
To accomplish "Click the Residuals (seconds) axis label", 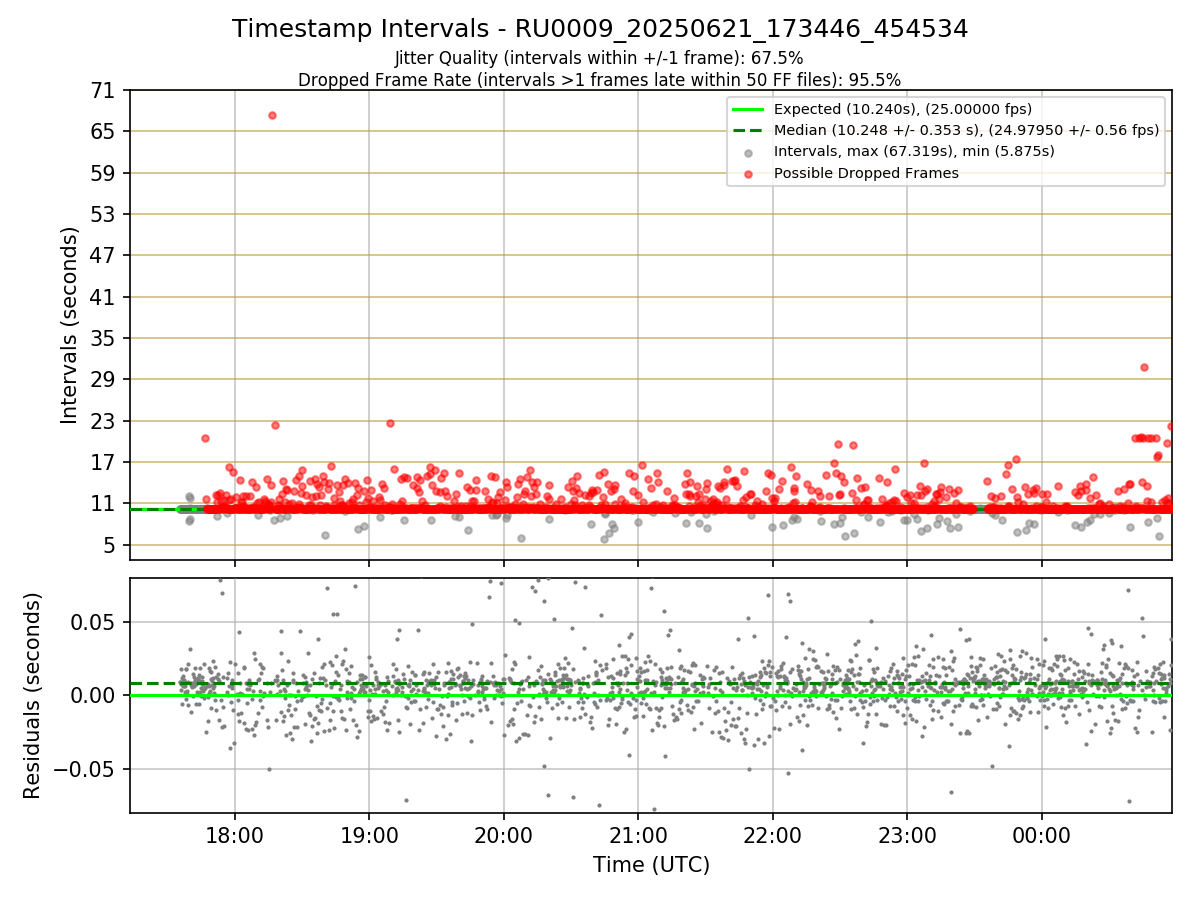I will [x=33, y=695].
